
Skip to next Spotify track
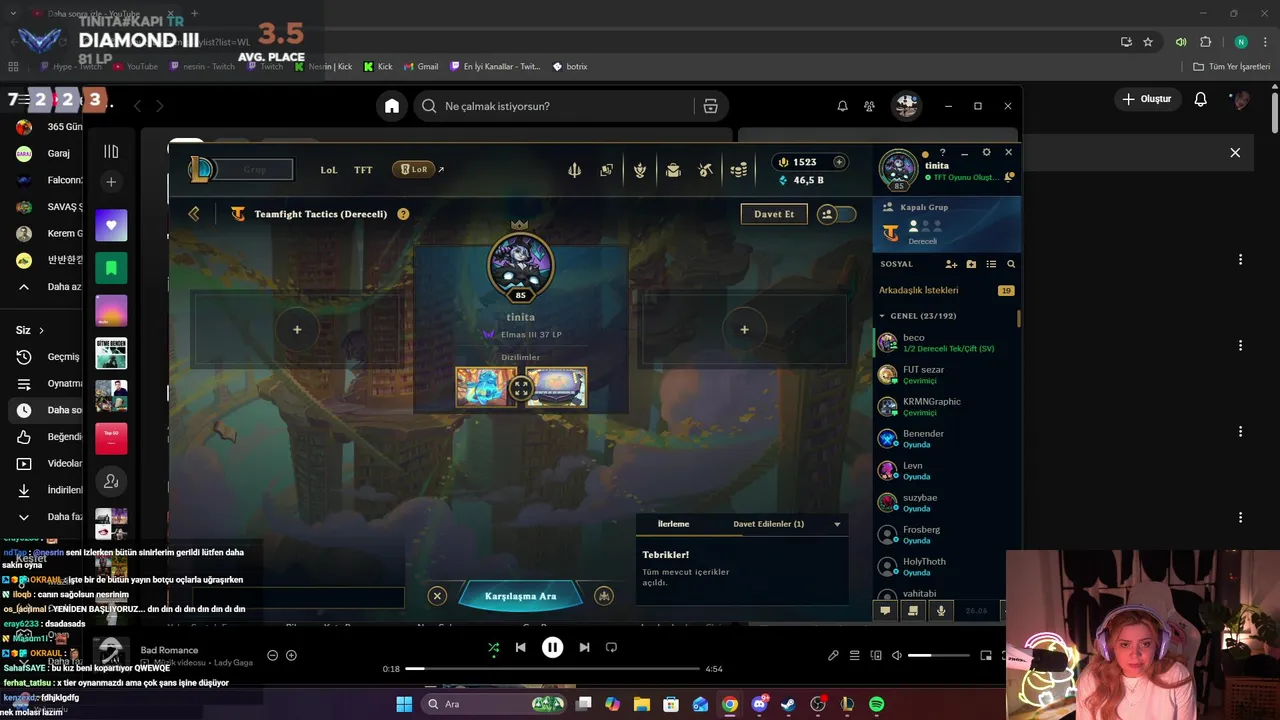584,647
